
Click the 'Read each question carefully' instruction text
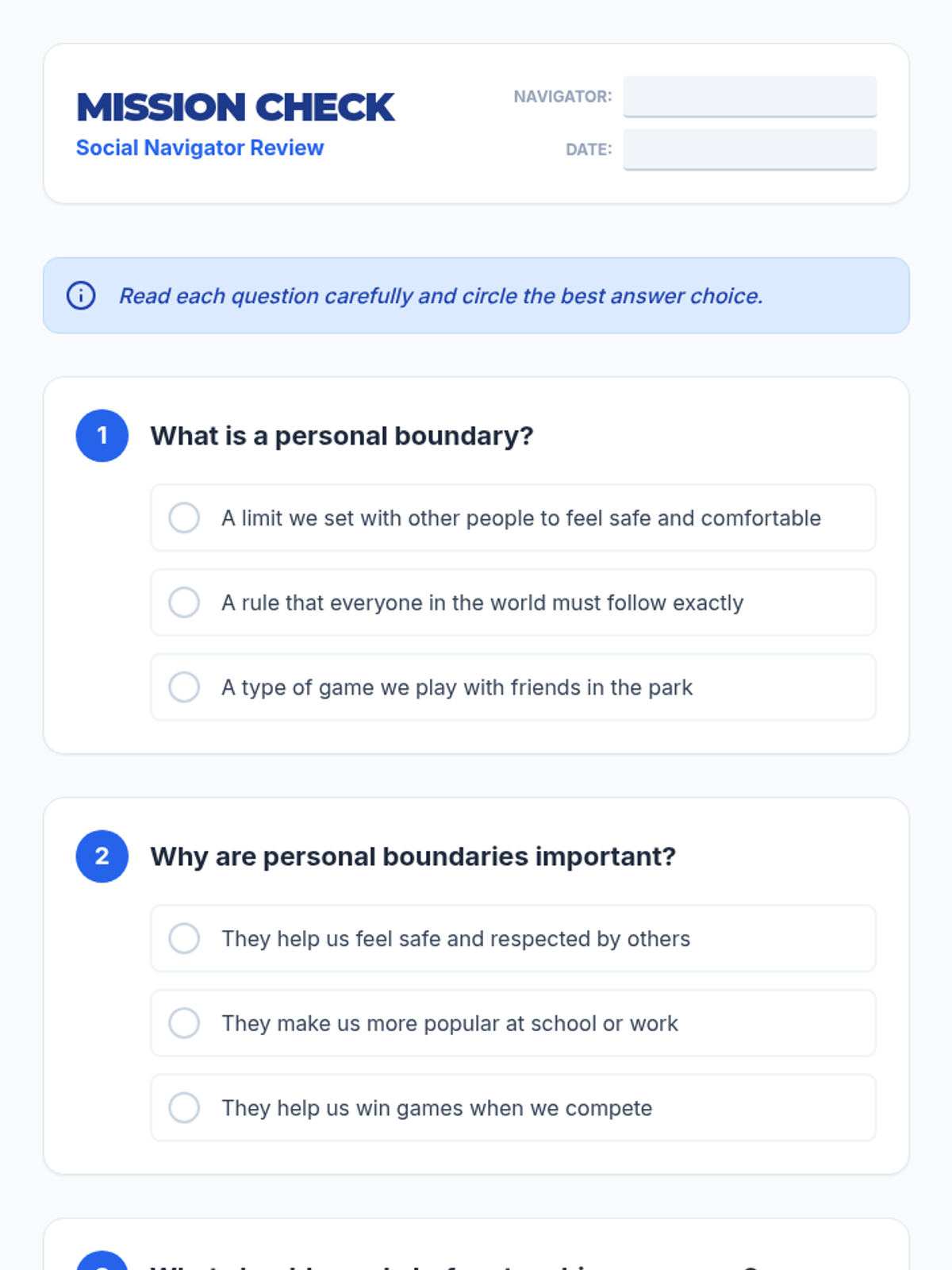tap(440, 295)
